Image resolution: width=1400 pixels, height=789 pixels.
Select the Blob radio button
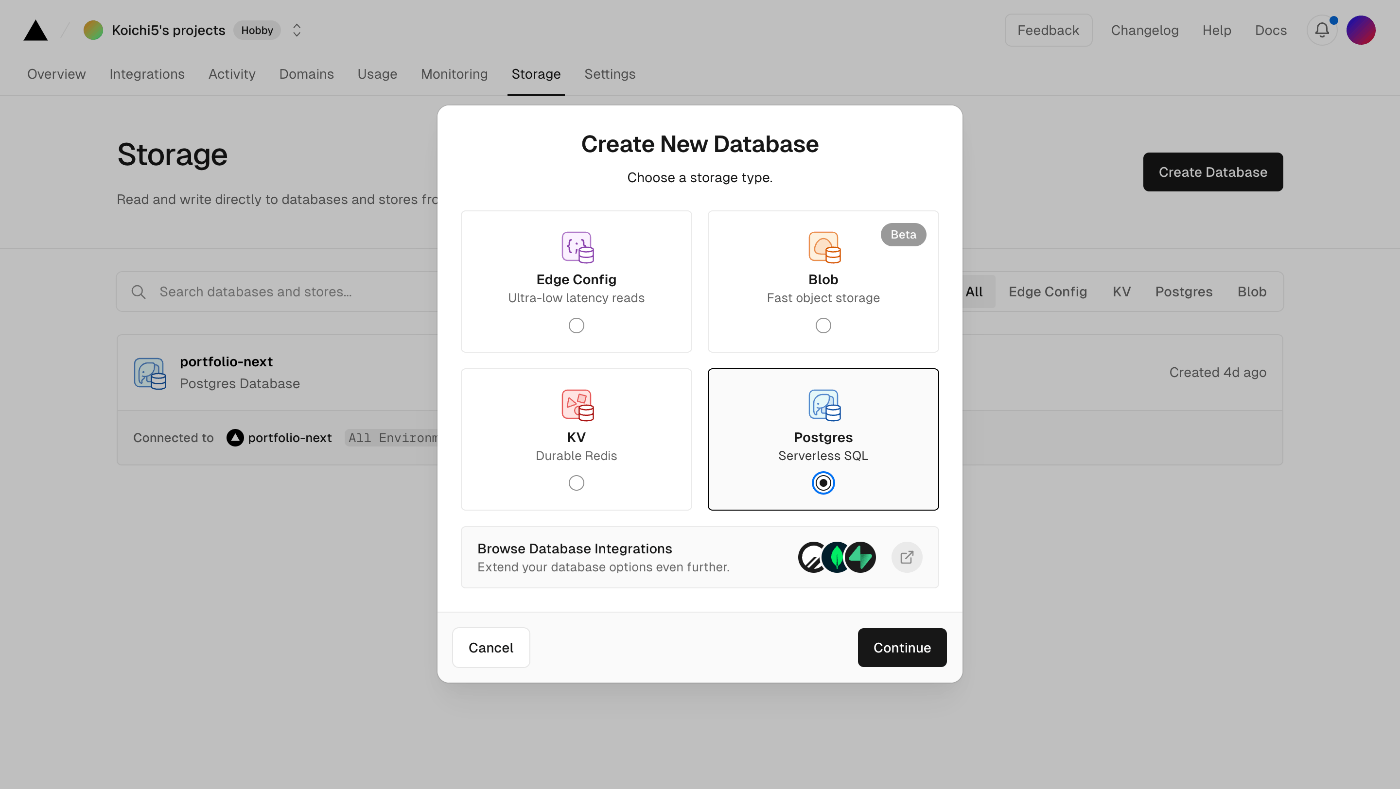tap(823, 325)
